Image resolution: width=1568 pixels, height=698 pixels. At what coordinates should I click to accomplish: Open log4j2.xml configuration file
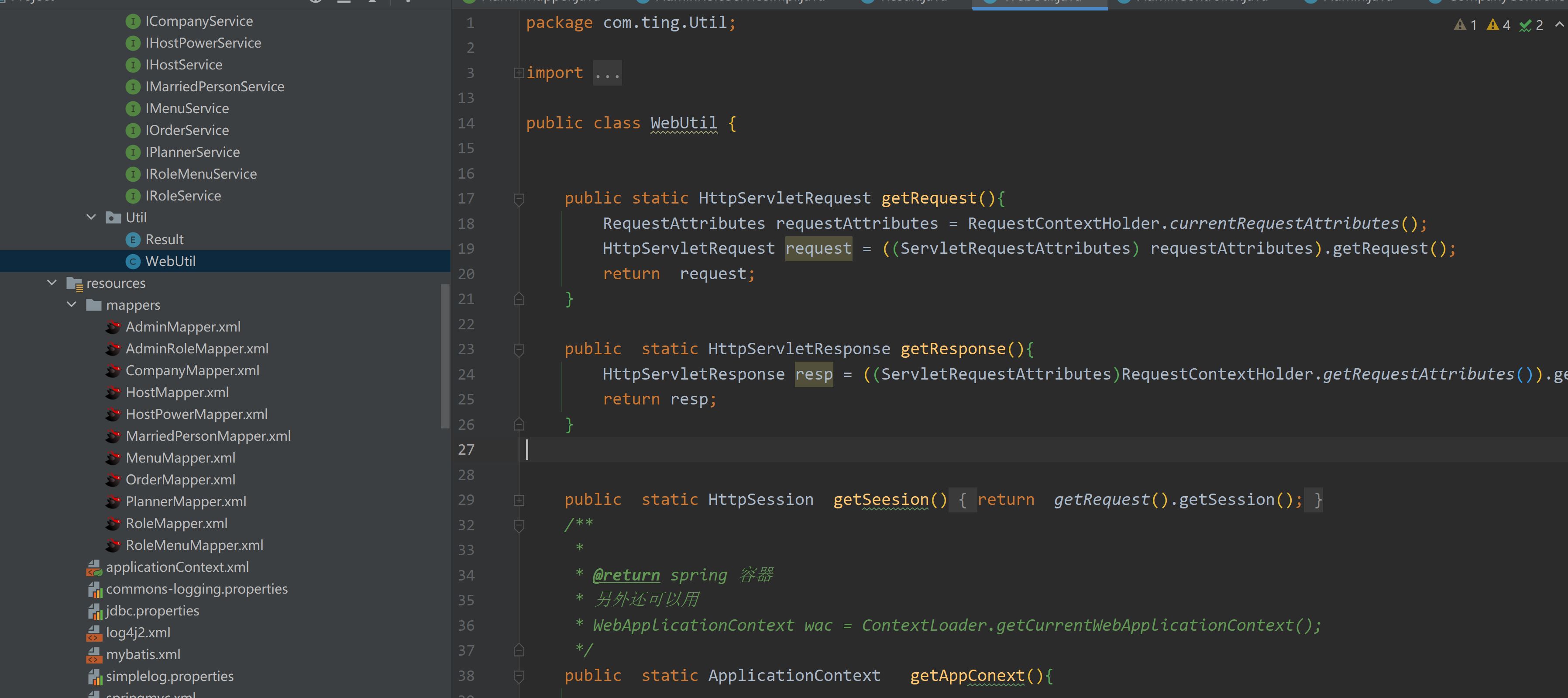(x=138, y=633)
